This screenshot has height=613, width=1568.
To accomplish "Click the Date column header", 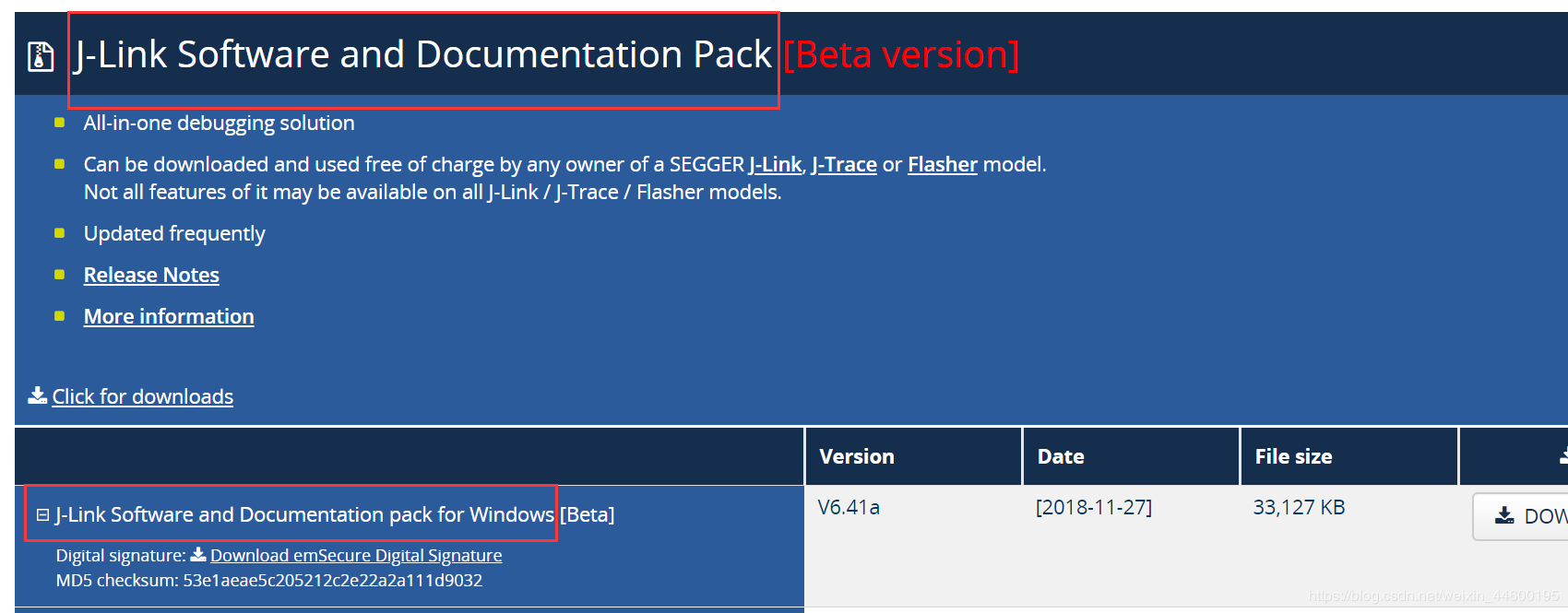I will (x=1061, y=455).
